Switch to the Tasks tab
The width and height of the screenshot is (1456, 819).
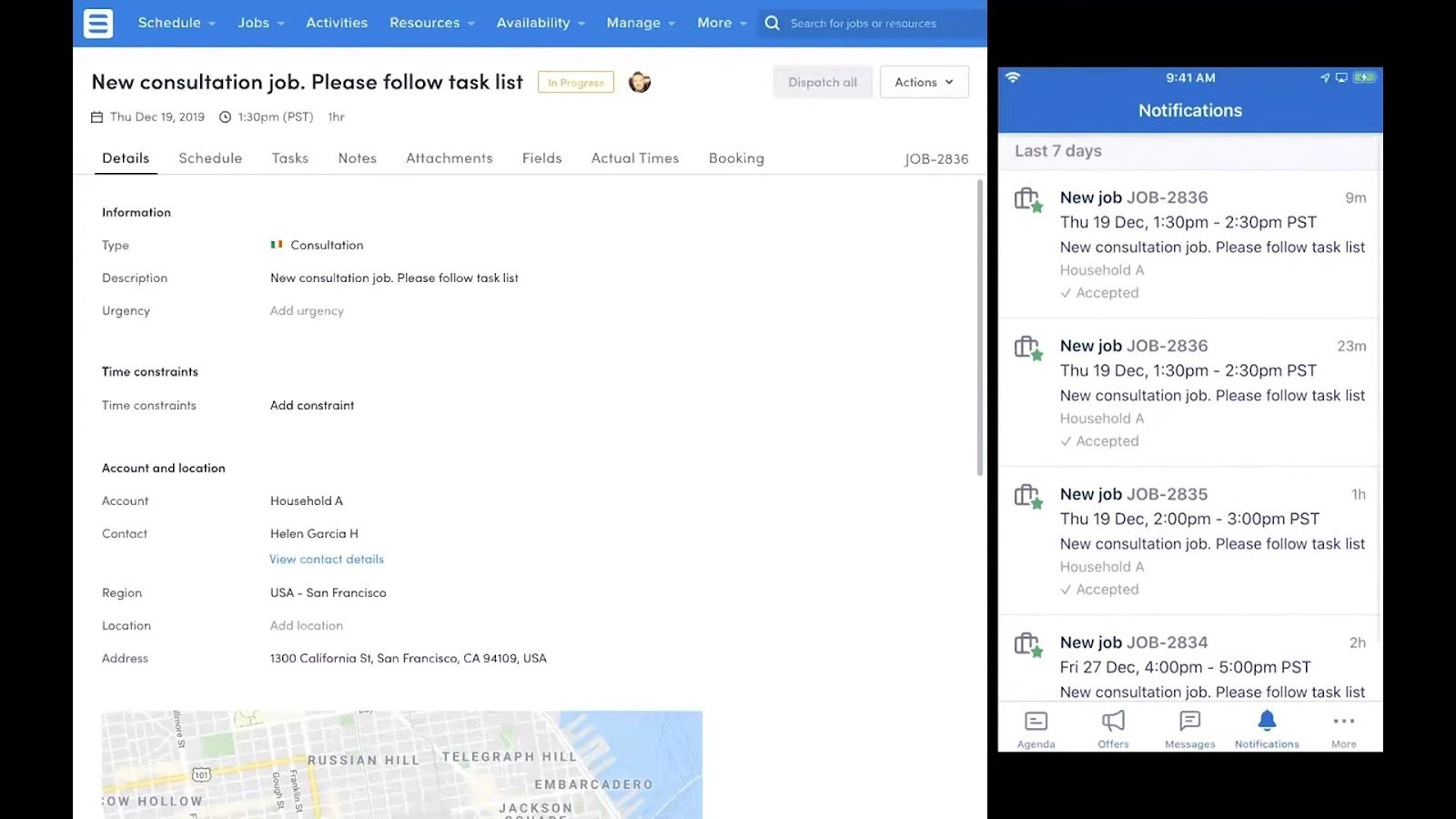pos(290,158)
